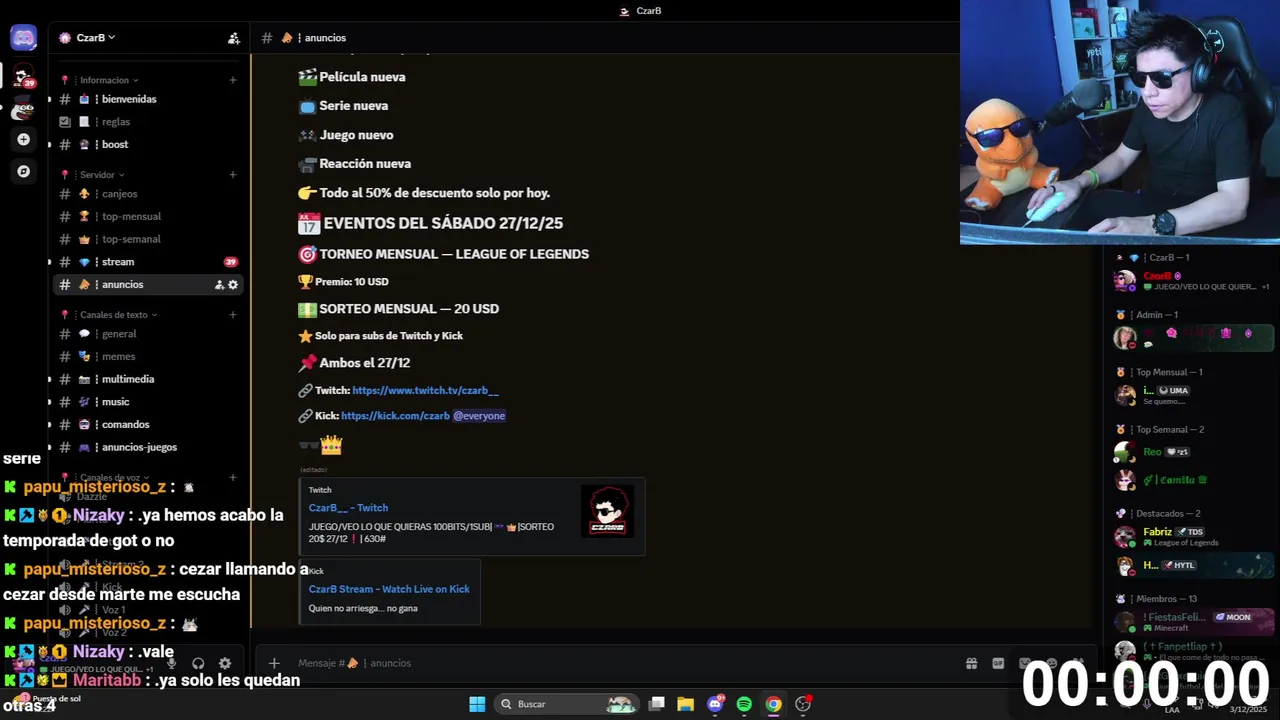Click Add a Server plus icon
The width and height of the screenshot is (1280, 720).
pyautogui.click(x=23, y=139)
